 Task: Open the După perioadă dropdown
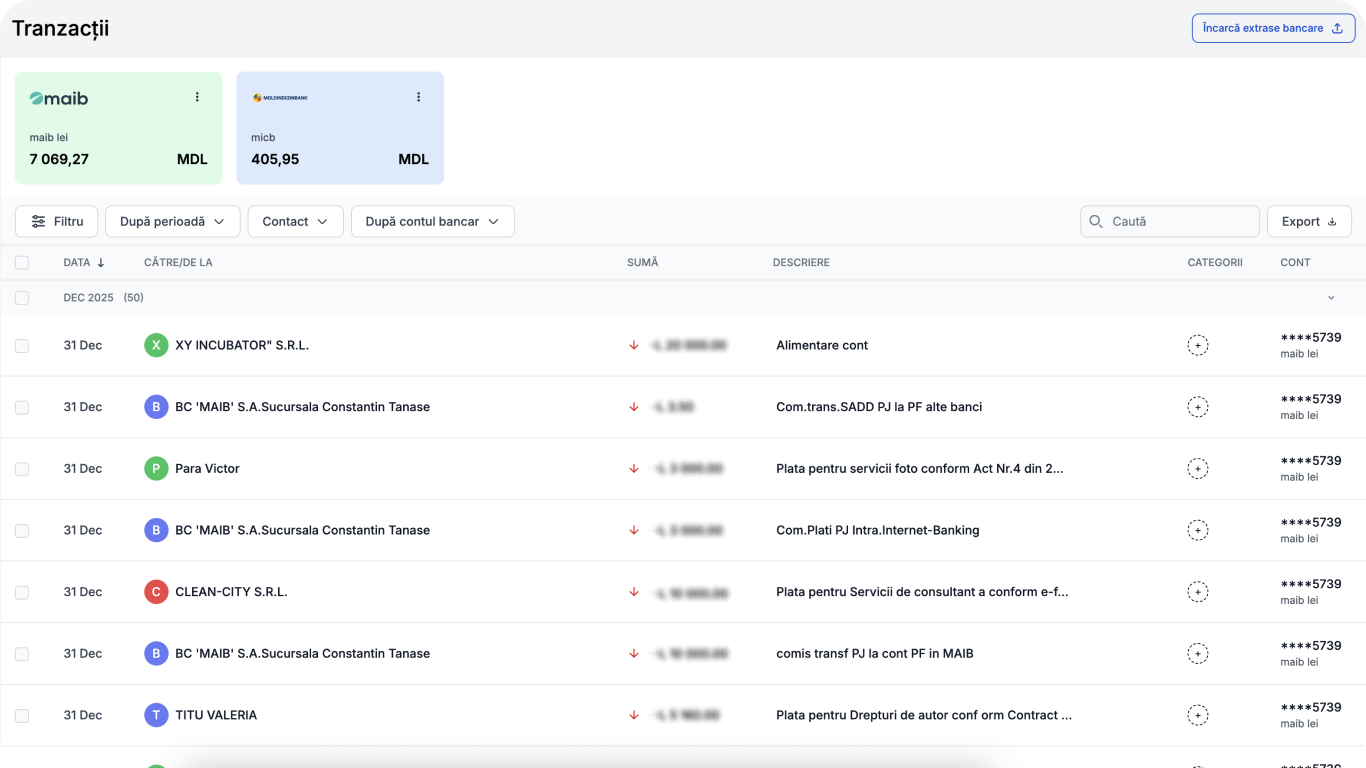(x=172, y=222)
